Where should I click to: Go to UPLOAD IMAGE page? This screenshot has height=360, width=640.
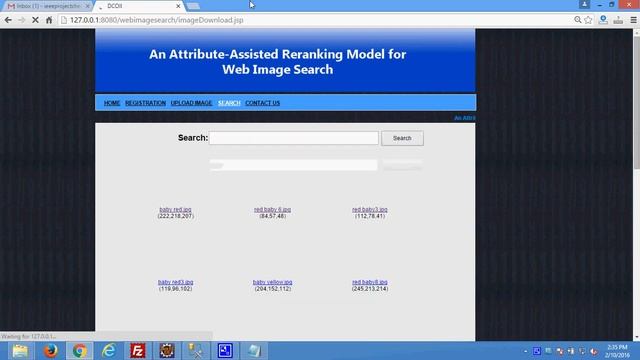click(x=191, y=103)
